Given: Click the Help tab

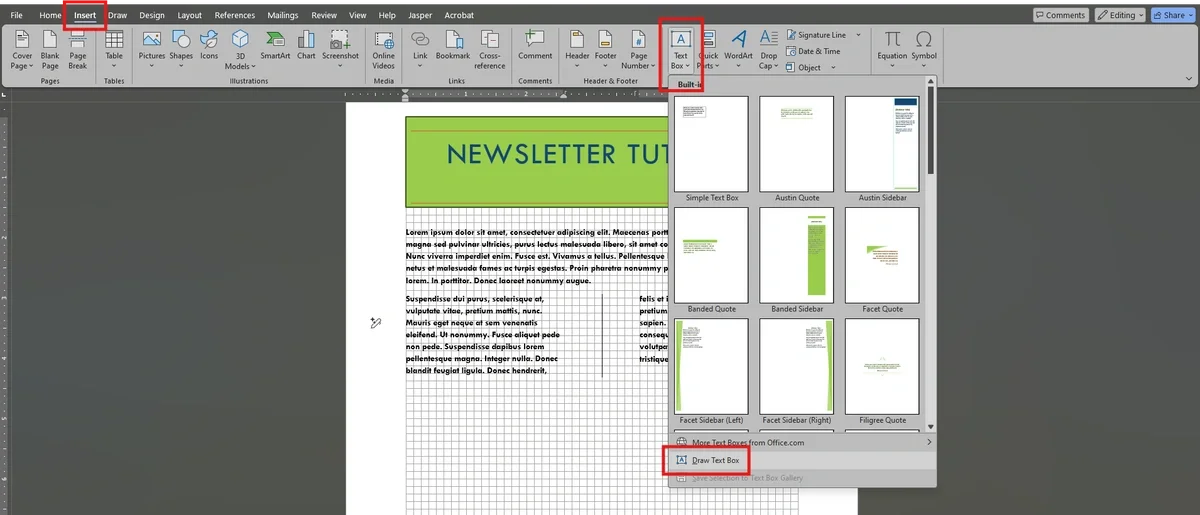Looking at the screenshot, I should point(387,15).
